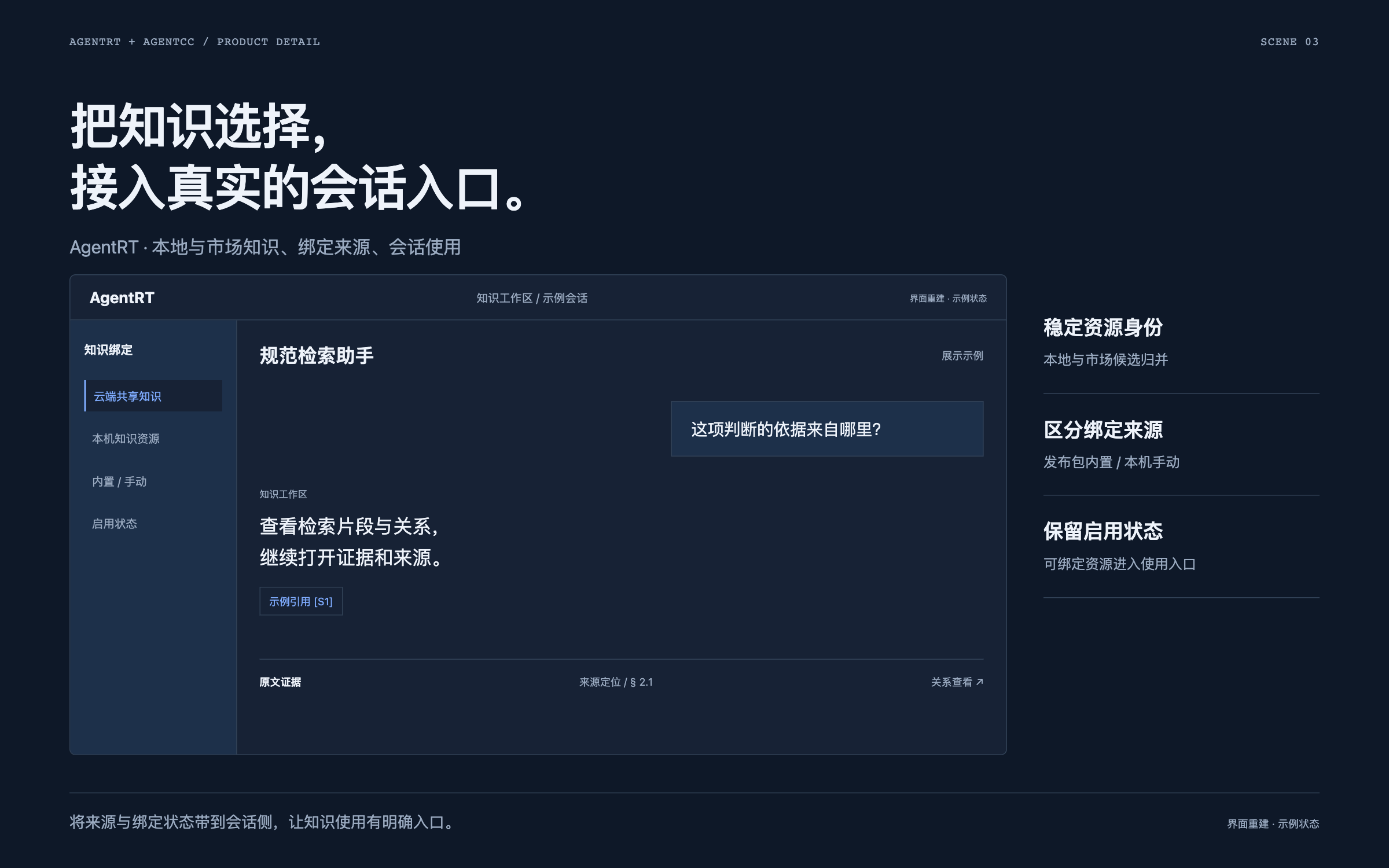The height and width of the screenshot is (868, 1389).
Task: Click 界面重建 · 示例状态 in the window header
Action: click(948, 298)
